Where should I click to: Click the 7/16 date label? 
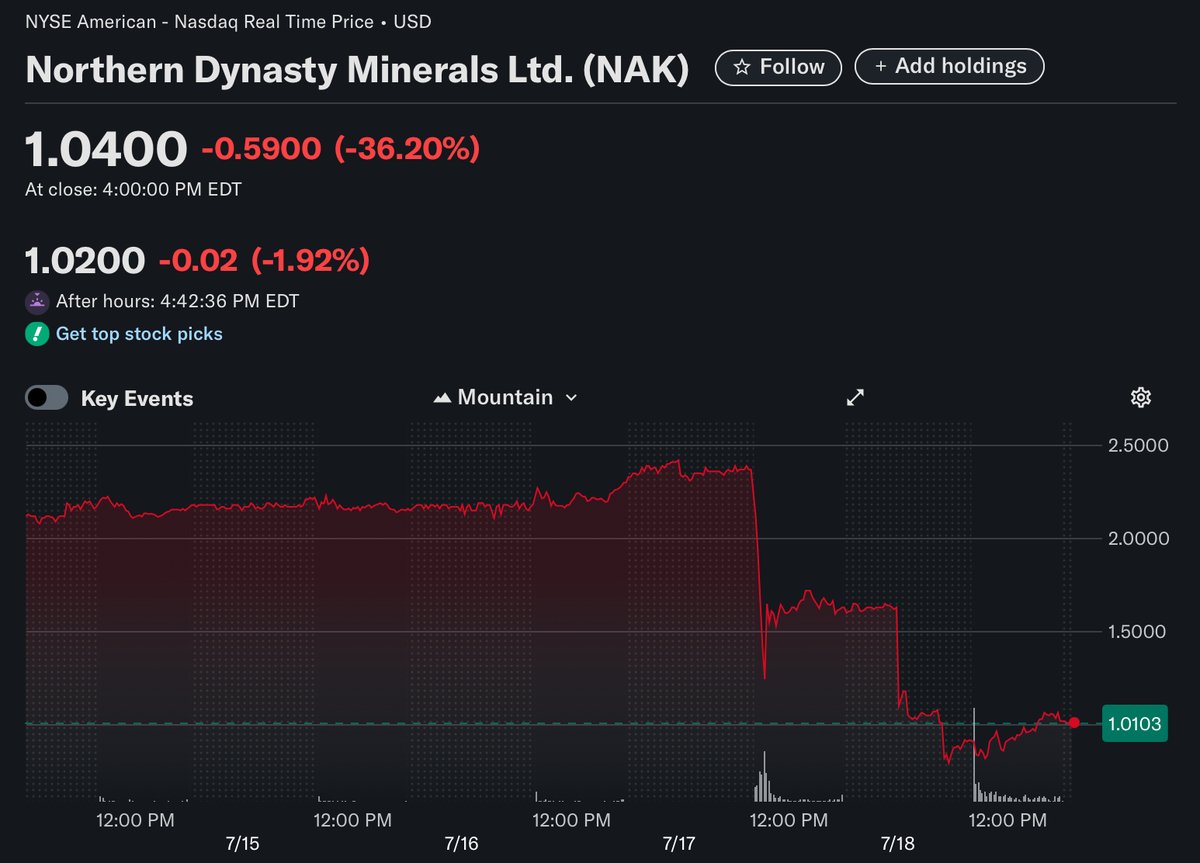pyautogui.click(x=461, y=844)
